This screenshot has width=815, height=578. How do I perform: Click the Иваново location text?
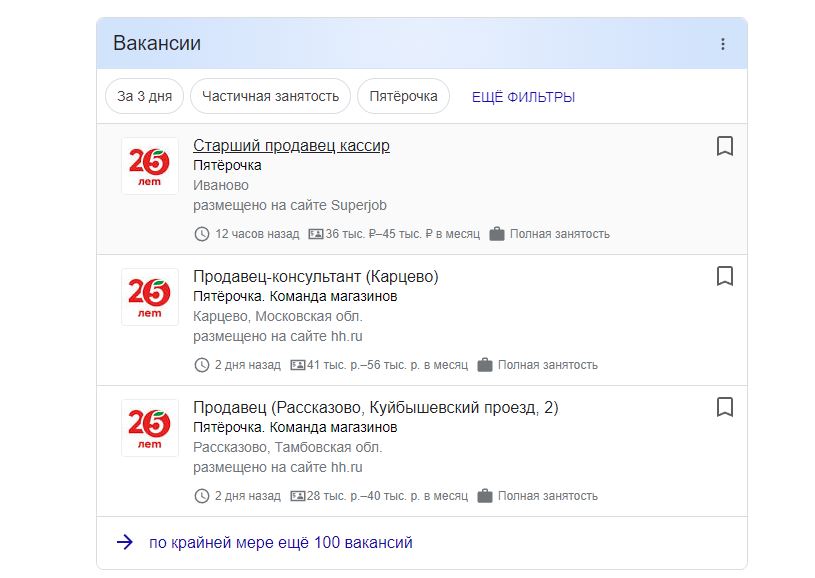[221, 186]
